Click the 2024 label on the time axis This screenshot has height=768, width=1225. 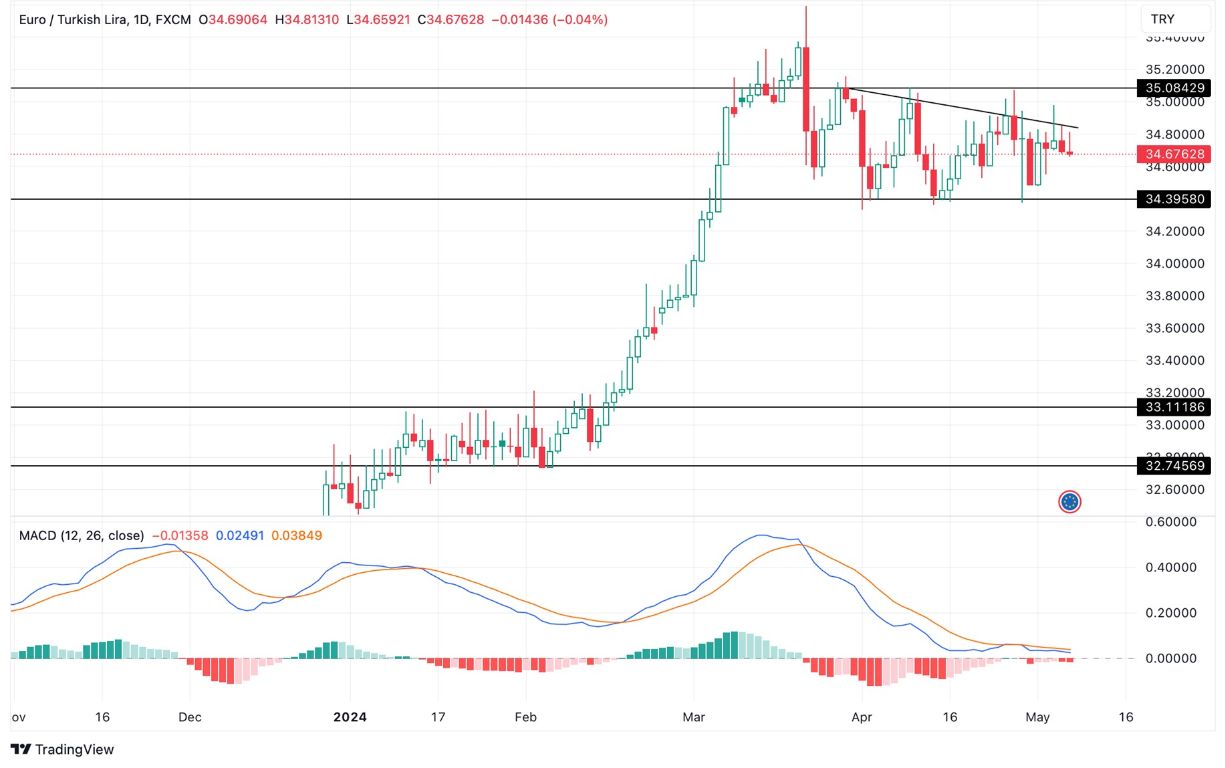[x=350, y=717]
